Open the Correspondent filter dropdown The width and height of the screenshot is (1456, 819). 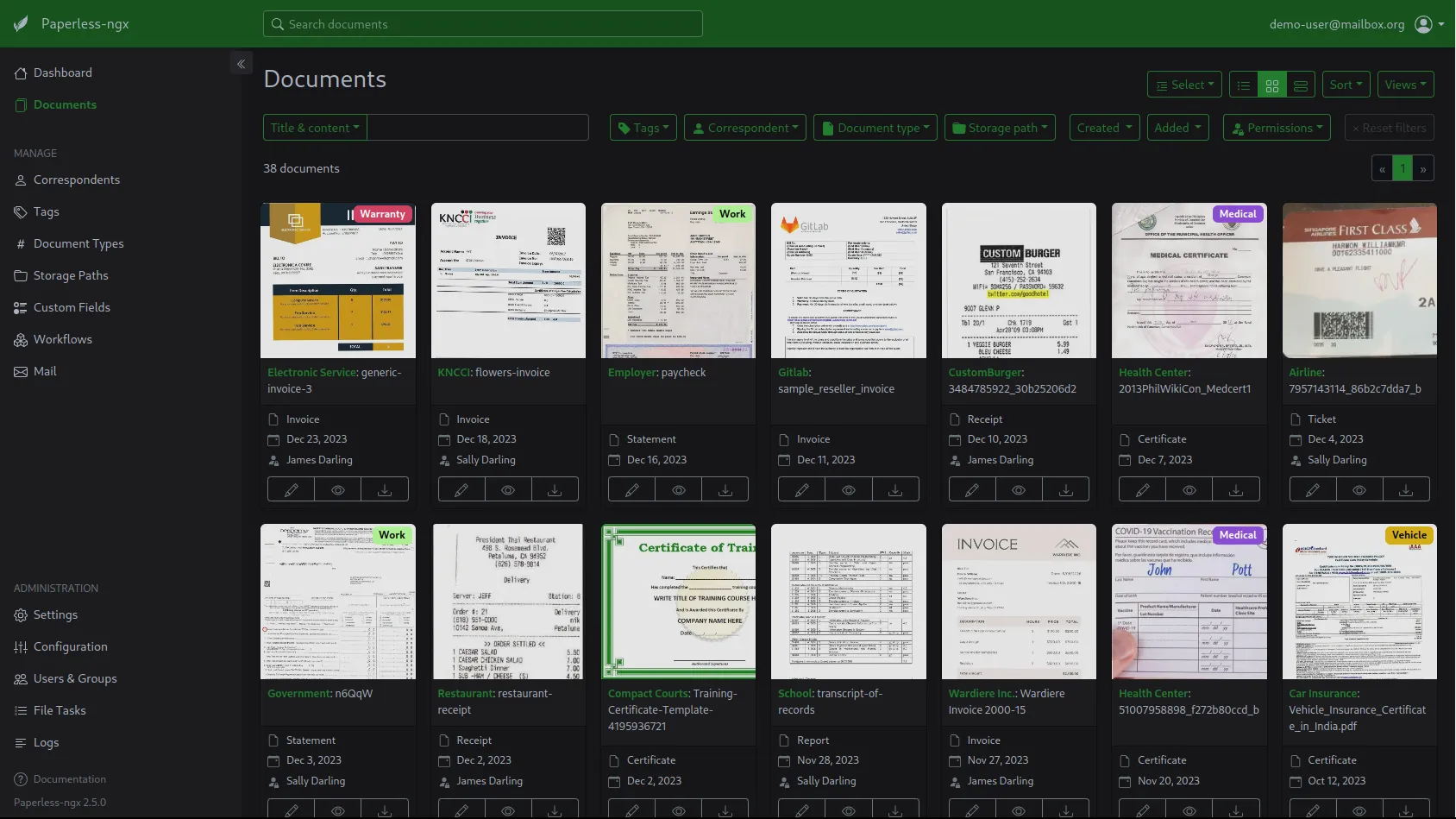tap(744, 127)
